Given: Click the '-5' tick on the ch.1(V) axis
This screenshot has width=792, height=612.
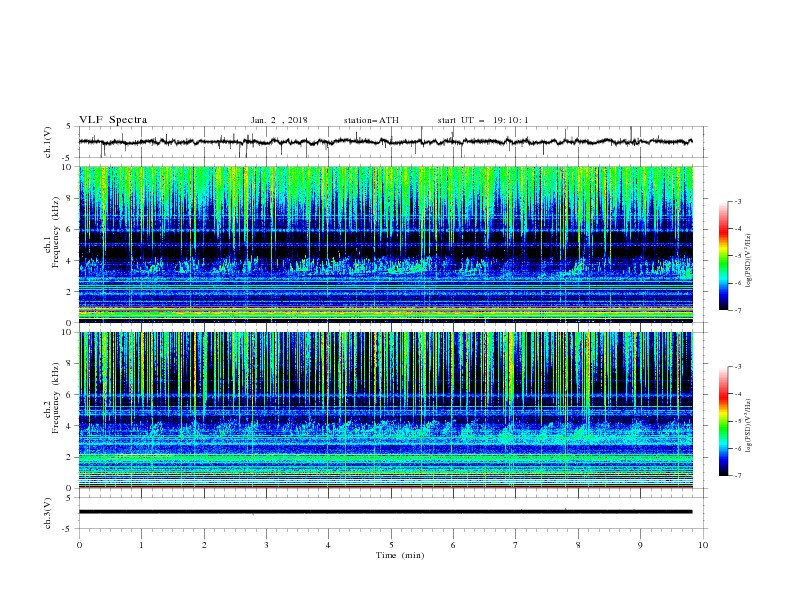Looking at the screenshot, I should 68,158.
